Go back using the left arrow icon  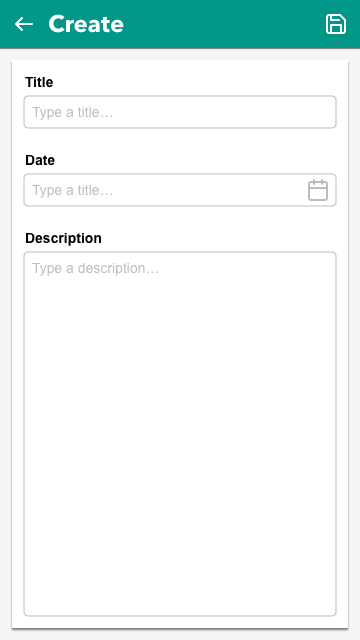(24, 24)
